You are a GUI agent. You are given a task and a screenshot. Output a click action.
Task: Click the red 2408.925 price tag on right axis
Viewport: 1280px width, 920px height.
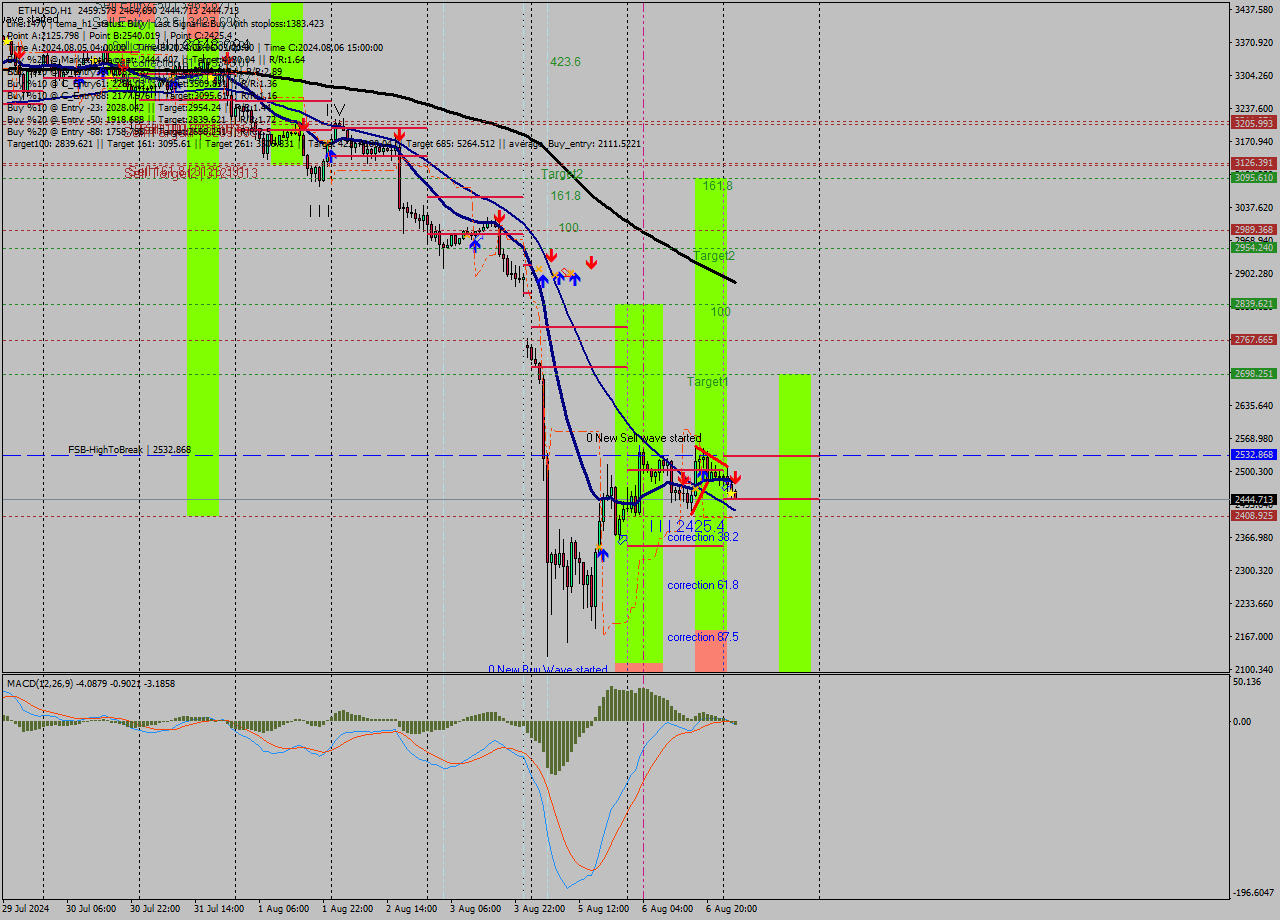pyautogui.click(x=1253, y=516)
